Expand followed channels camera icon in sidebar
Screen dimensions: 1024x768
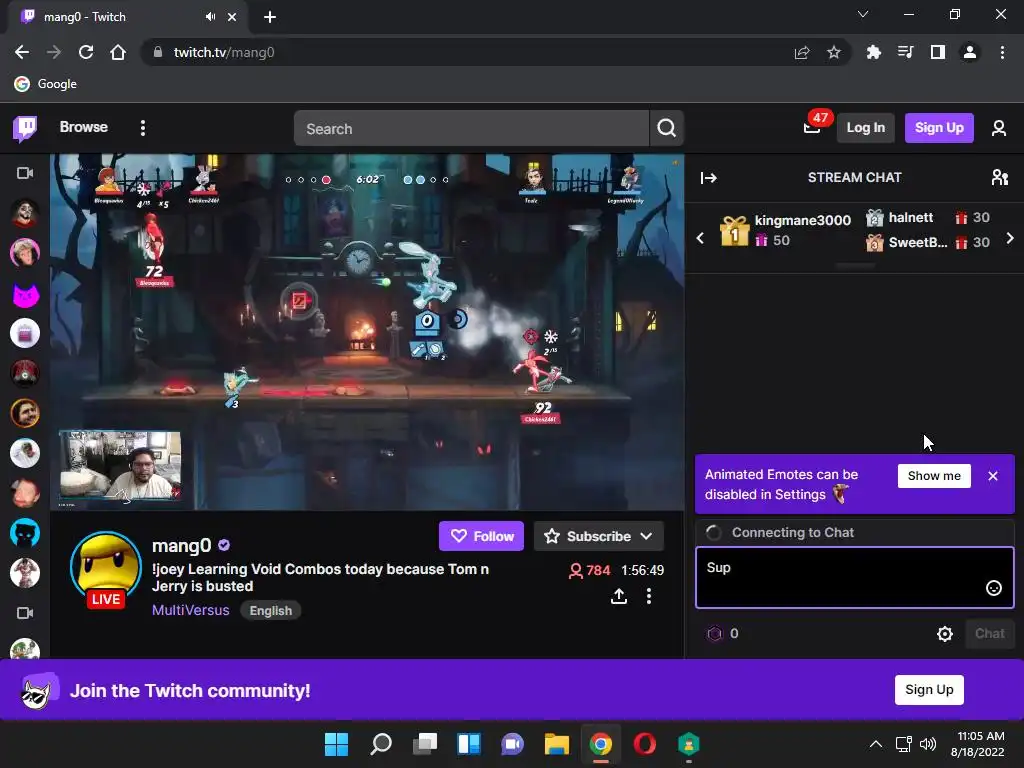[x=25, y=173]
